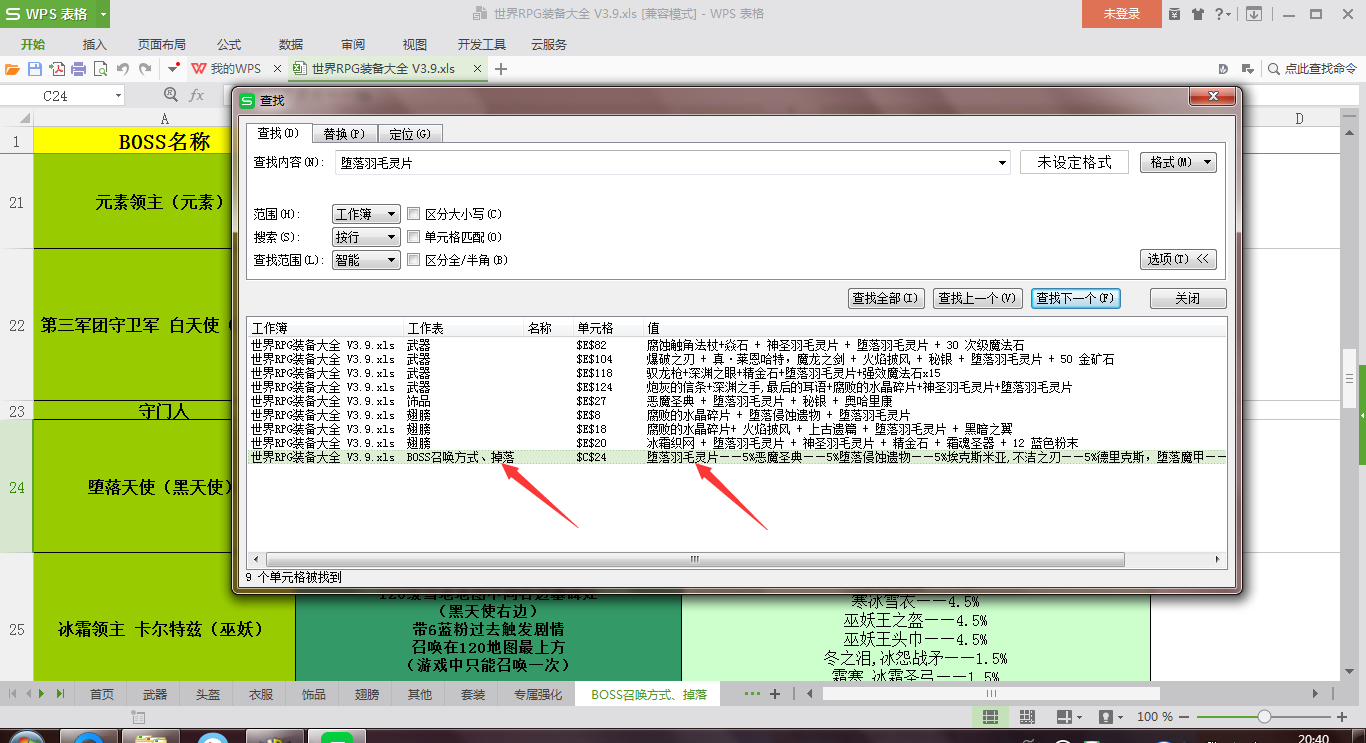
Task: Switch to page break preview in status bar
Action: pyautogui.click(x=1028, y=717)
